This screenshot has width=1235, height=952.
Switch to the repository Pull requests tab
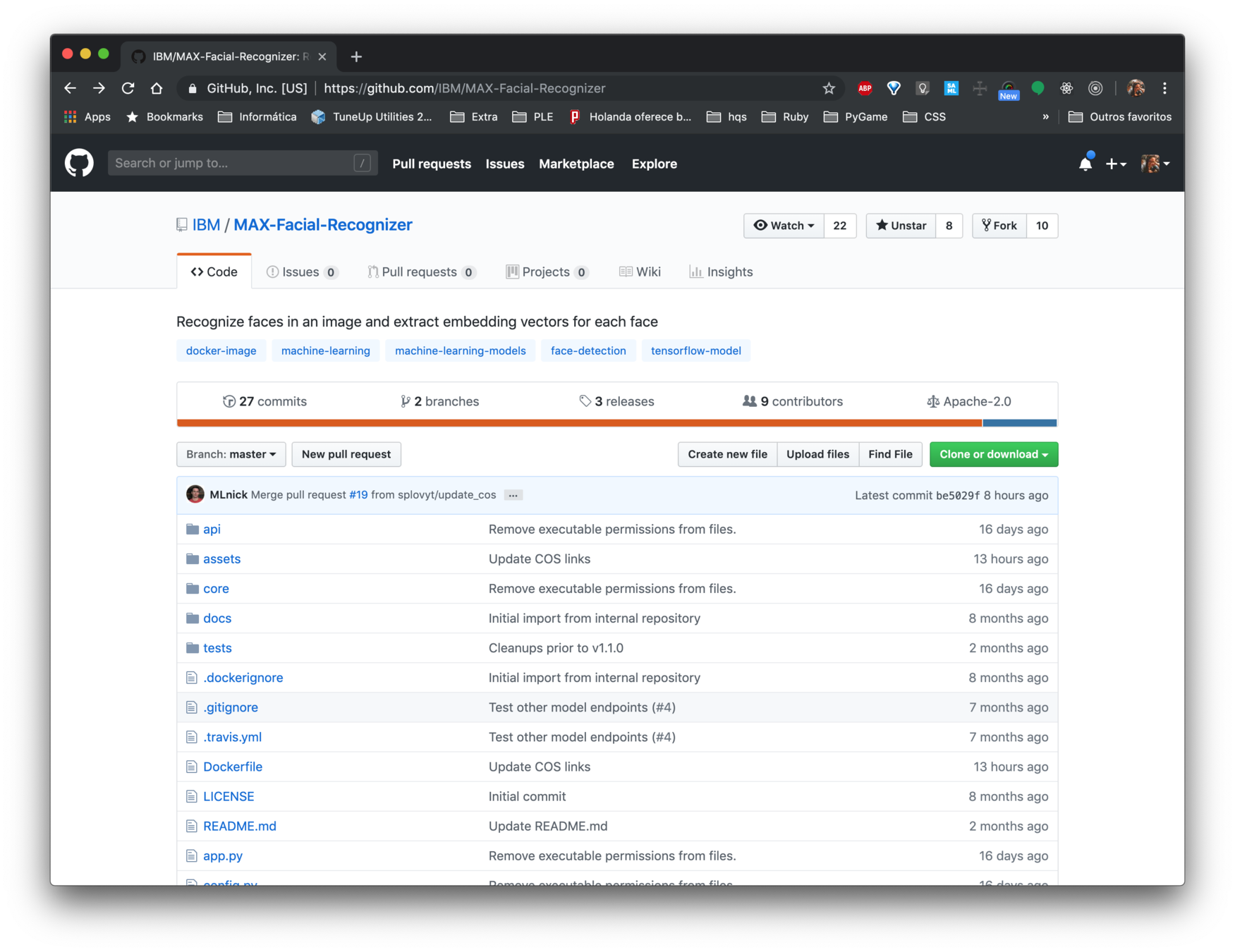pyautogui.click(x=421, y=271)
